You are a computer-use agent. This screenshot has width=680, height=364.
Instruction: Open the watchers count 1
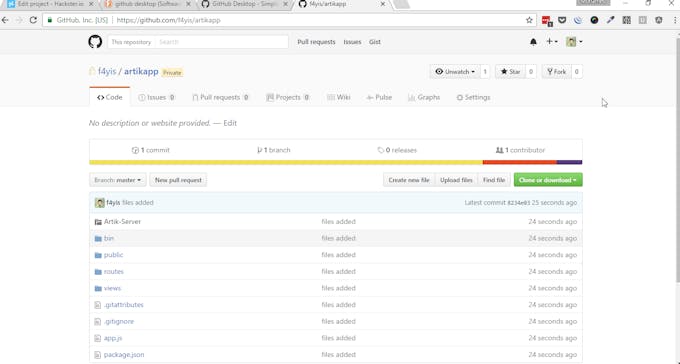click(x=485, y=72)
